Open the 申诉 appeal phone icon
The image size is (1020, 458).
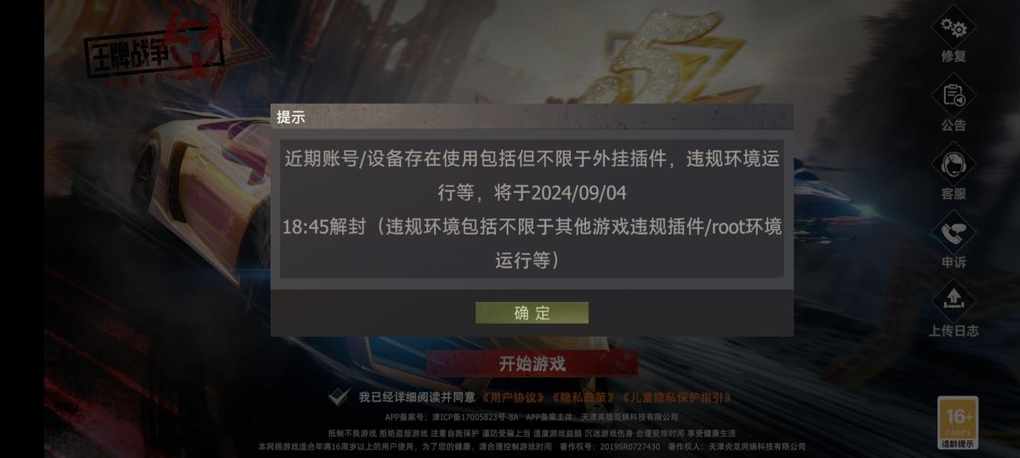point(953,233)
